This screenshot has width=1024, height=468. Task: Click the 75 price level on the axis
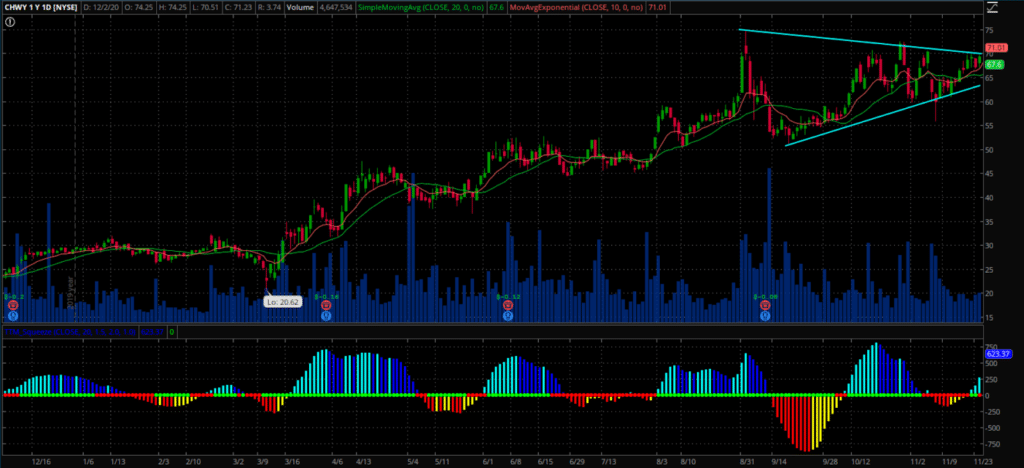tap(991, 30)
